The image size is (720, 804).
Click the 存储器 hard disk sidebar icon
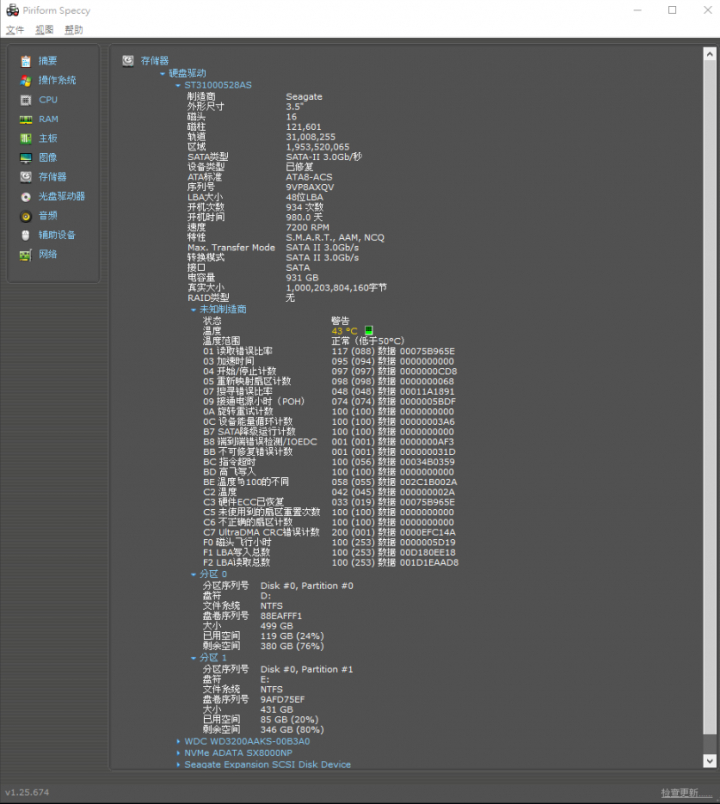pos(26,177)
